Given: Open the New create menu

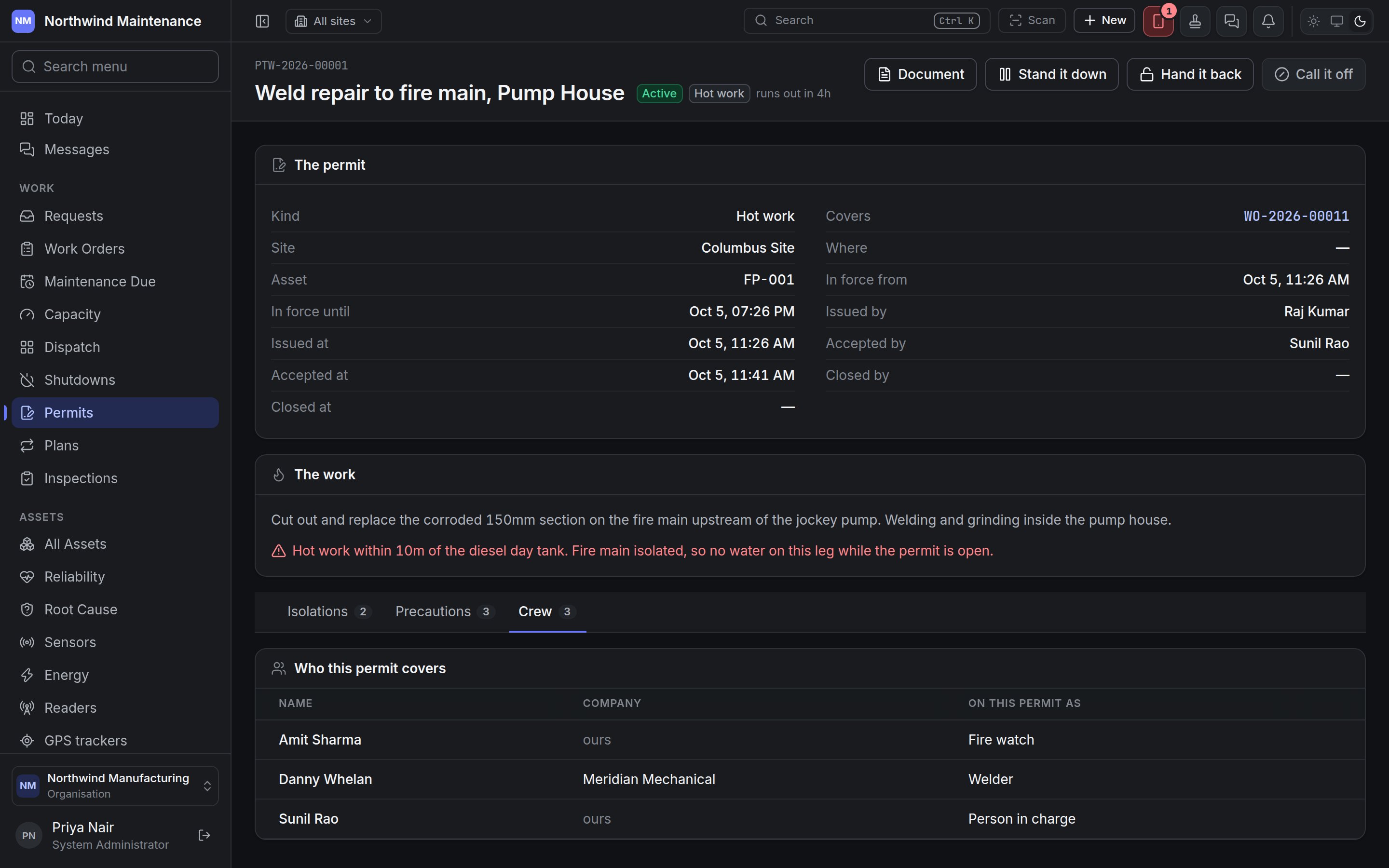Looking at the screenshot, I should pos(1104,21).
